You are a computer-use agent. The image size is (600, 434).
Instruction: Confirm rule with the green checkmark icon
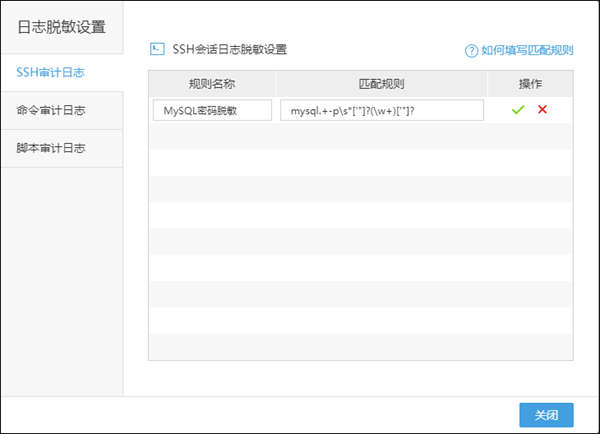[518, 110]
